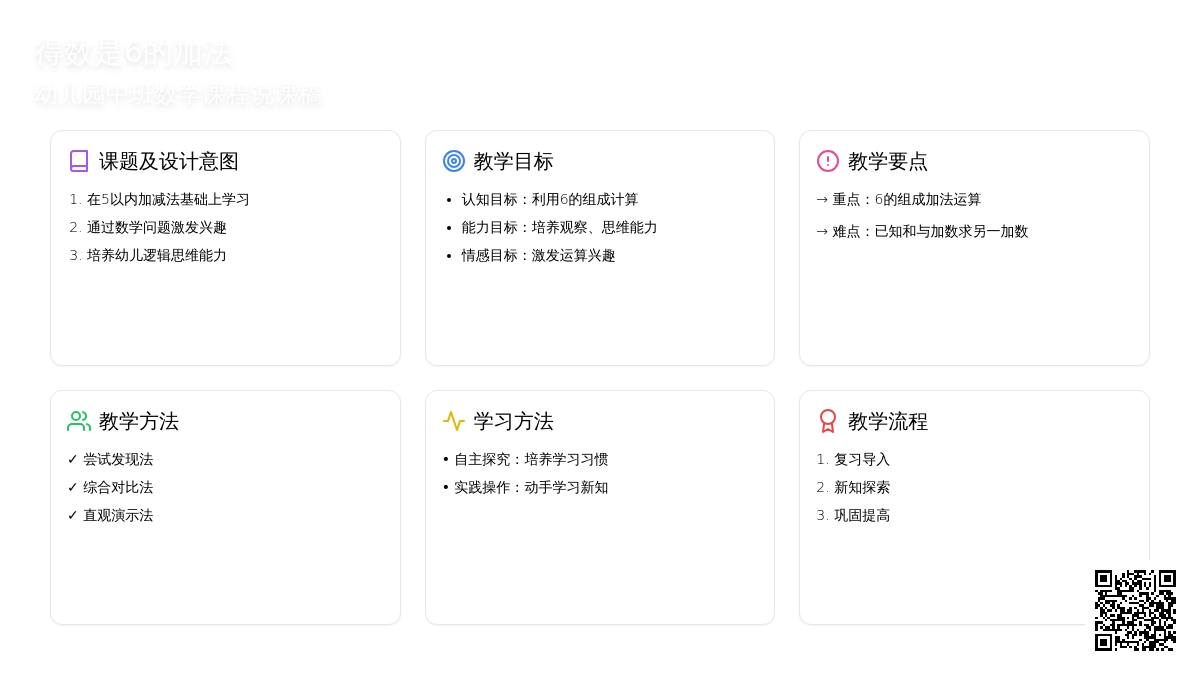Image resolution: width=1200 pixels, height=675 pixels.
Task: Click the 教学流程 heading text
Action: tap(888, 421)
